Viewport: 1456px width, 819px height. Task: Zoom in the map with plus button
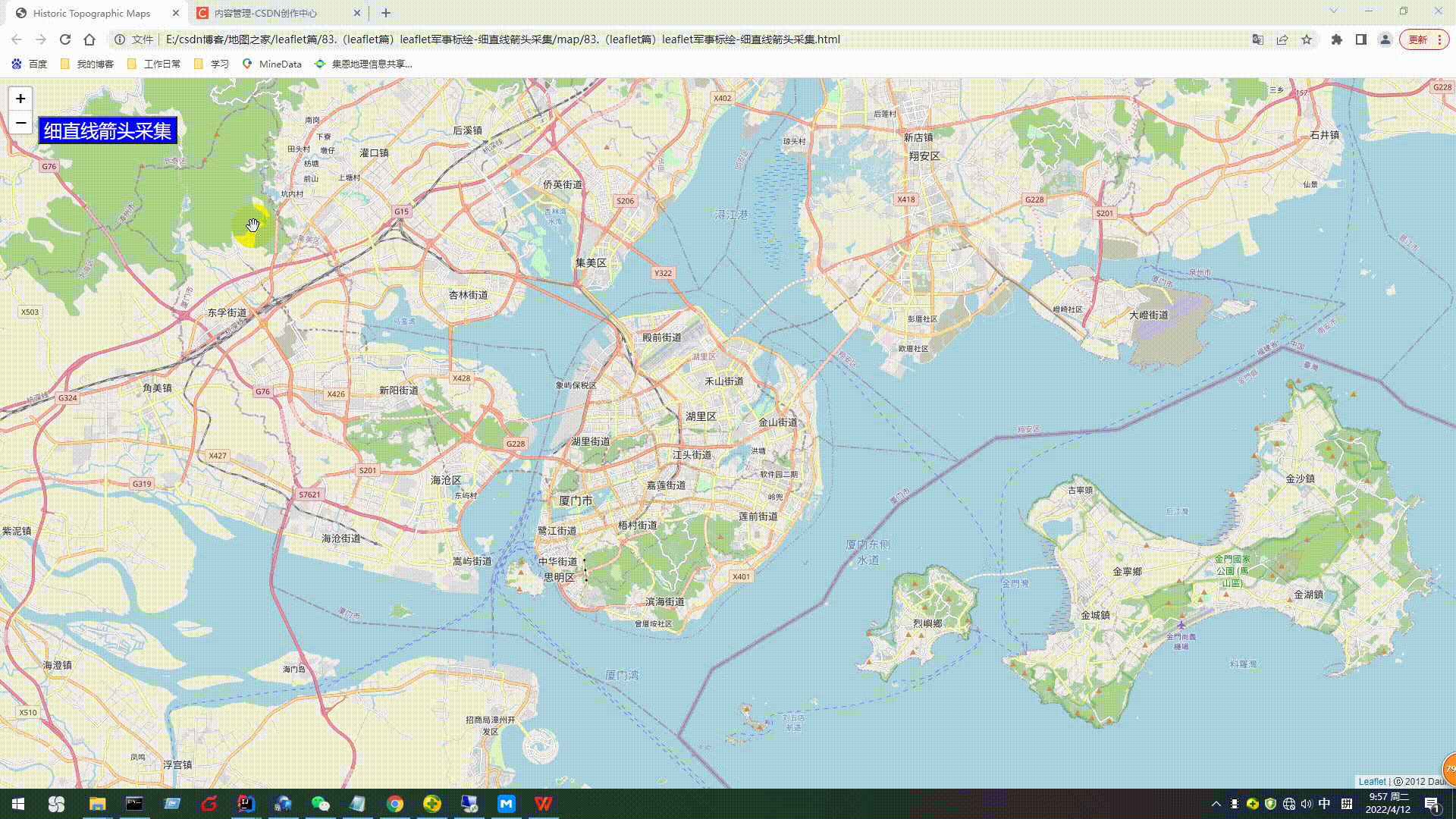click(20, 99)
